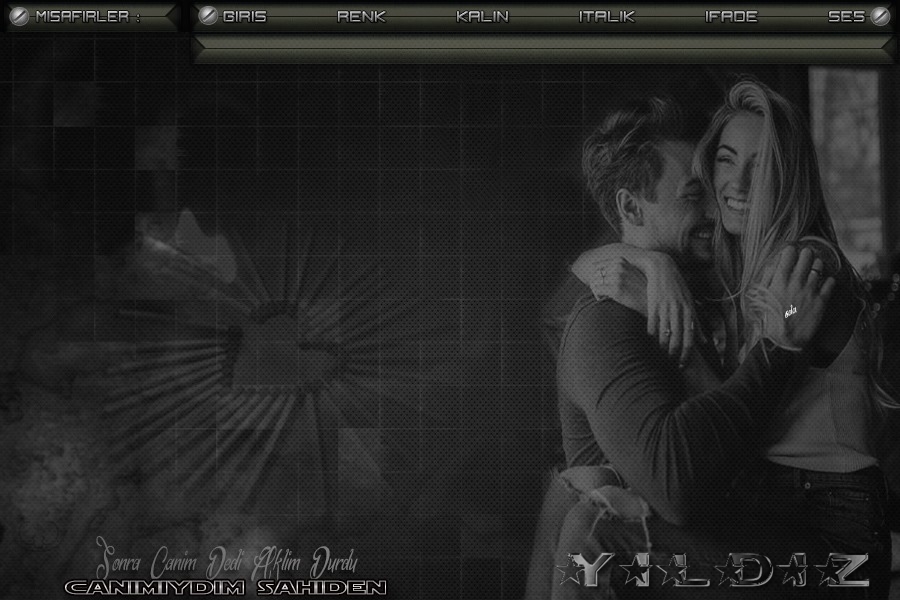Toggle the SES sound option
The height and width of the screenshot is (600, 900).
tap(846, 17)
